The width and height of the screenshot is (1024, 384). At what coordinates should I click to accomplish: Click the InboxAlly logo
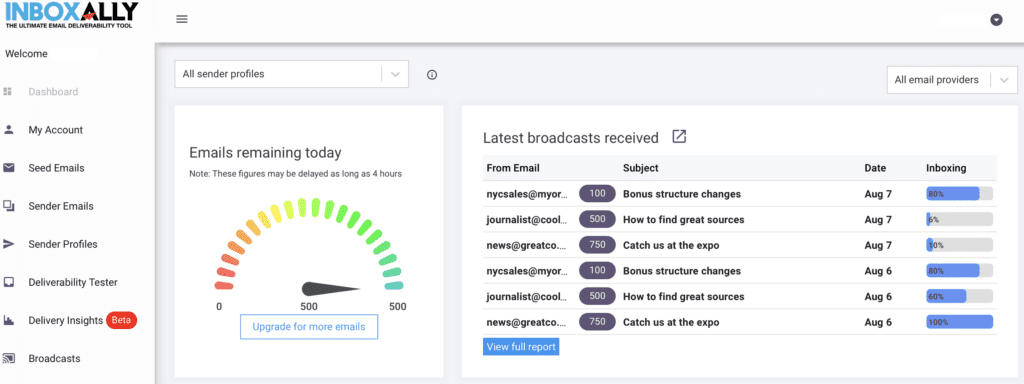[72, 14]
